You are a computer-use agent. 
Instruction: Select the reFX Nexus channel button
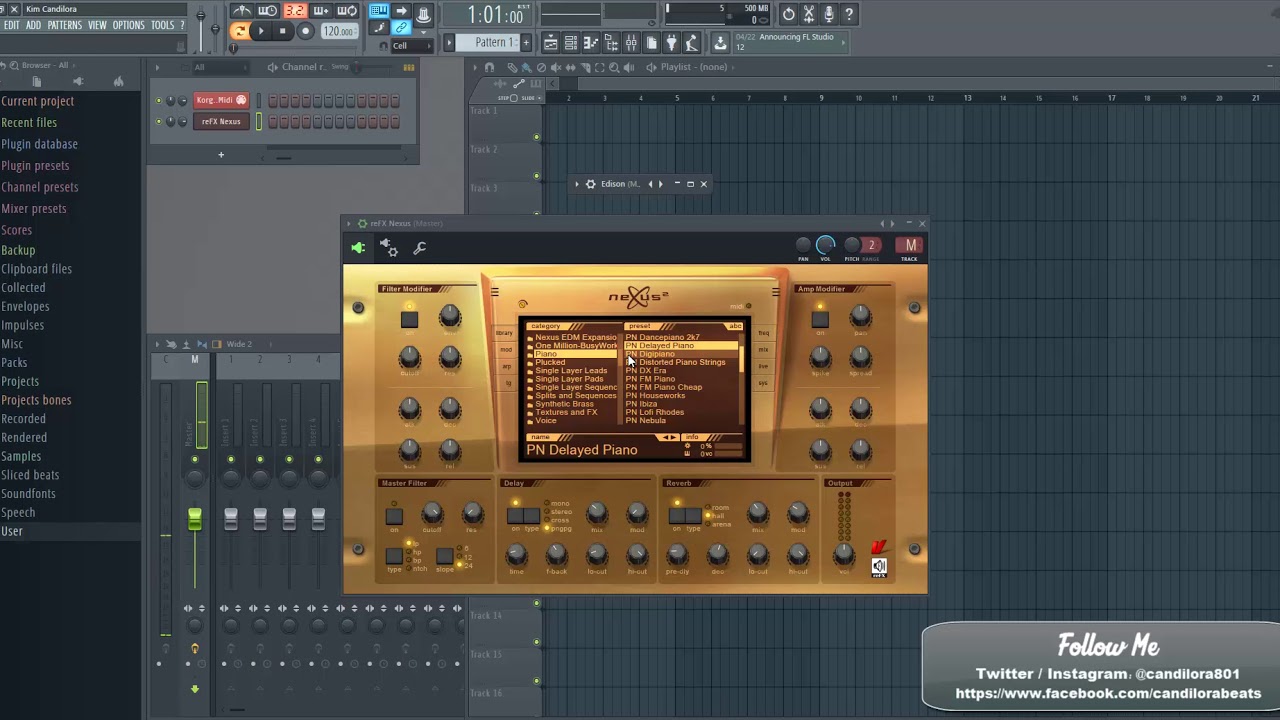click(220, 122)
